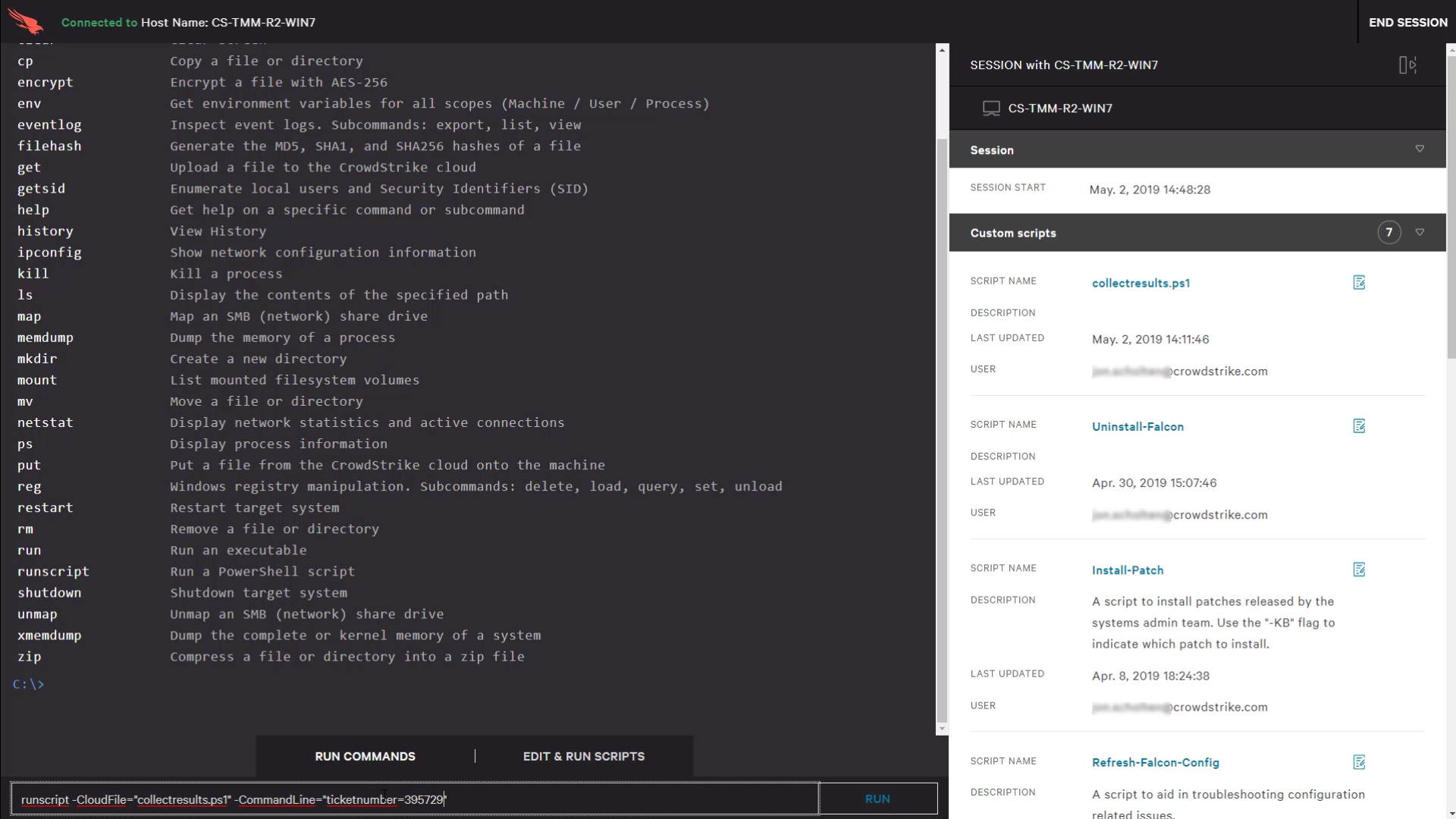Click the Connected to Host Name text
The image size is (1456, 819).
click(188, 22)
